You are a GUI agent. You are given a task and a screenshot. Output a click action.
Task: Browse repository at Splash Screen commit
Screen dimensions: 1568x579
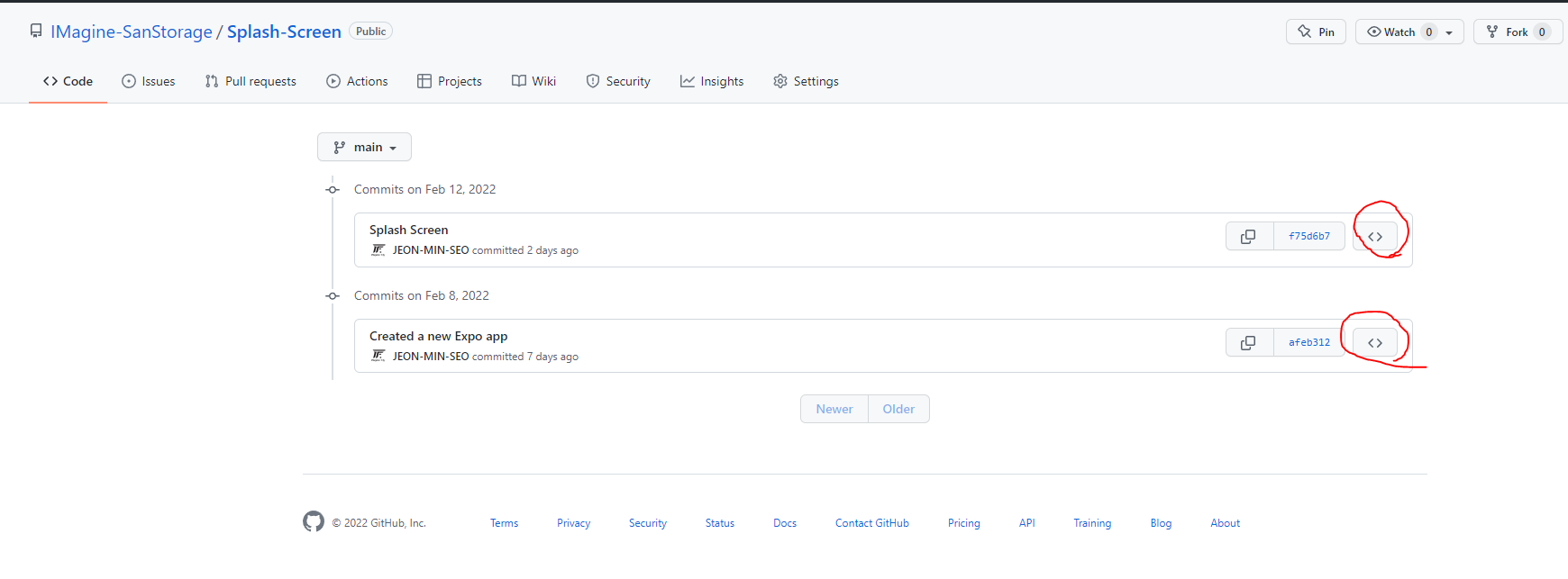click(x=1375, y=236)
